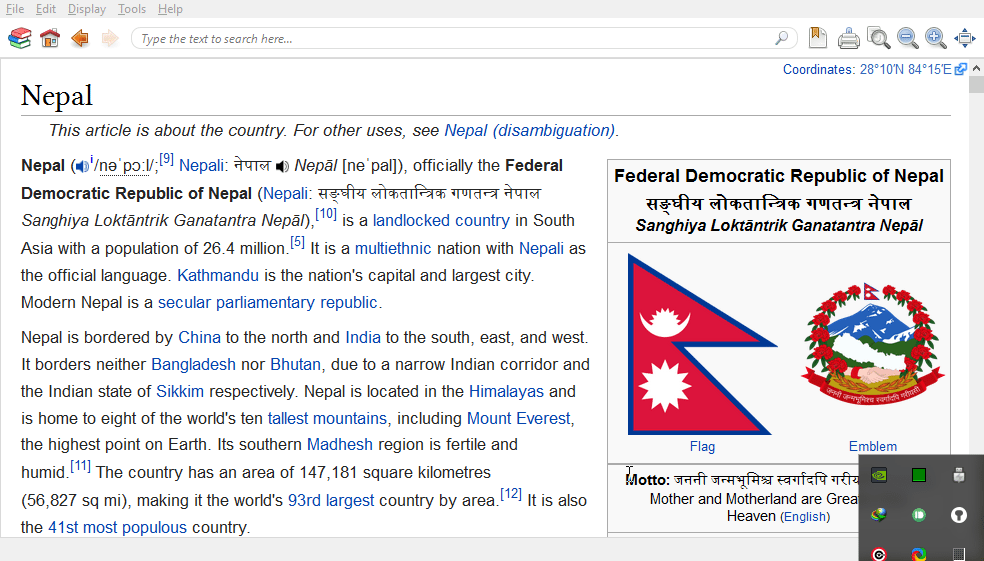Open the parliamentary republic link
984x561 pixels.
(296, 302)
